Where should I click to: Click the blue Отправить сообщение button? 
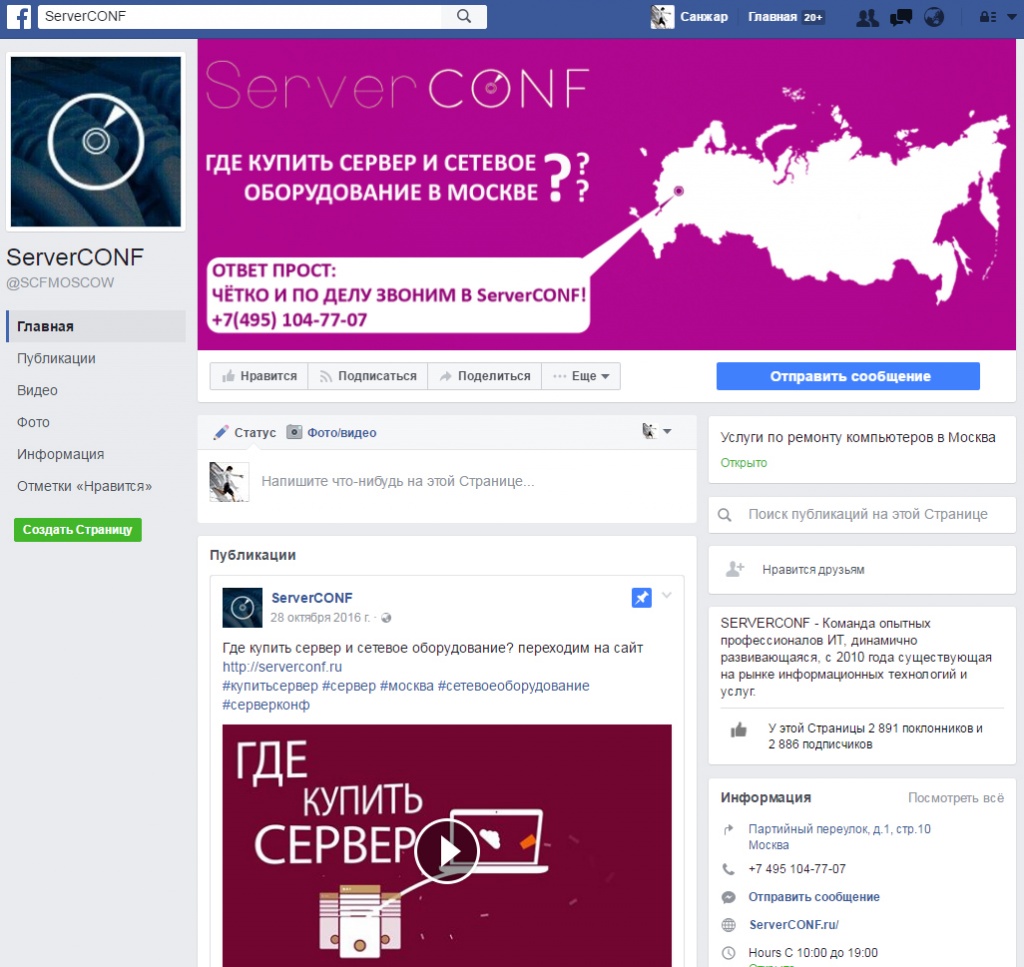(848, 376)
